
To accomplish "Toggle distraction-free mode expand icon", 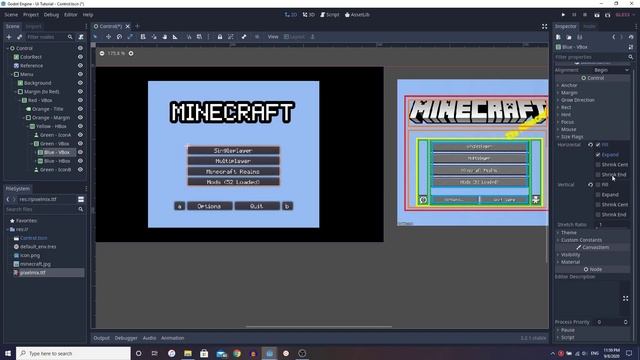I will (x=544, y=27).
